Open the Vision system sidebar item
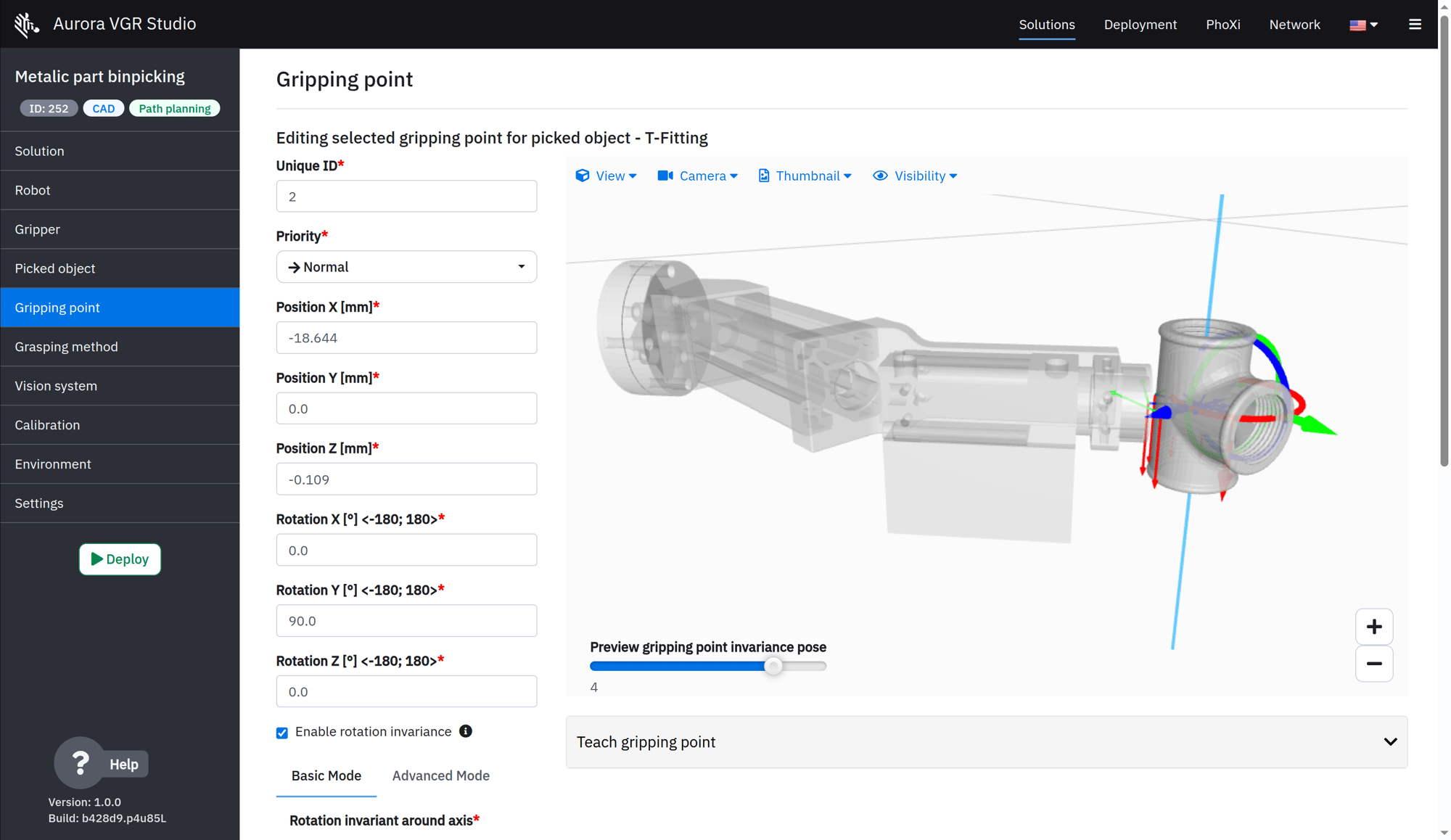Viewport: 1451px width, 840px height. click(120, 386)
